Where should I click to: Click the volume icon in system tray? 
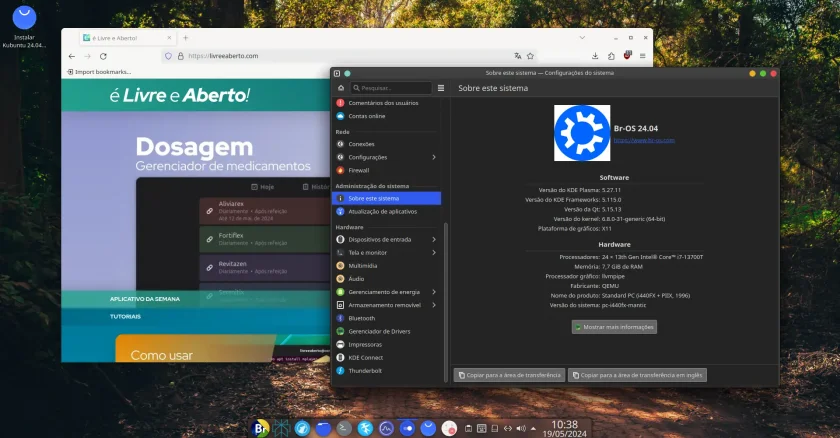click(x=521, y=428)
